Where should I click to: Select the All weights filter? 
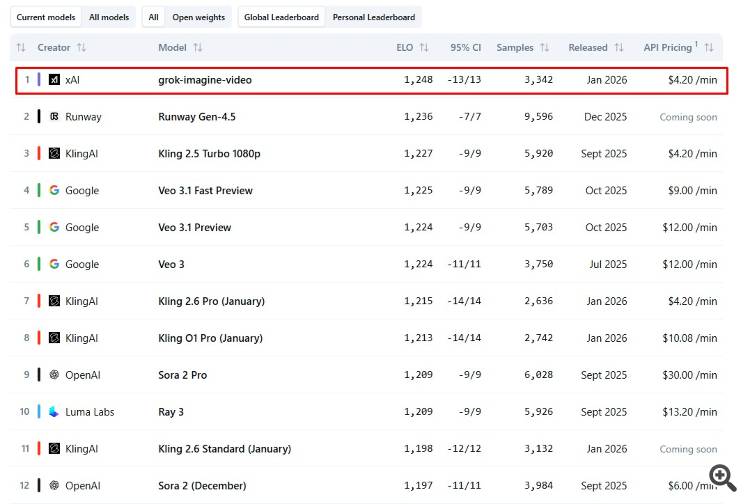tap(154, 17)
